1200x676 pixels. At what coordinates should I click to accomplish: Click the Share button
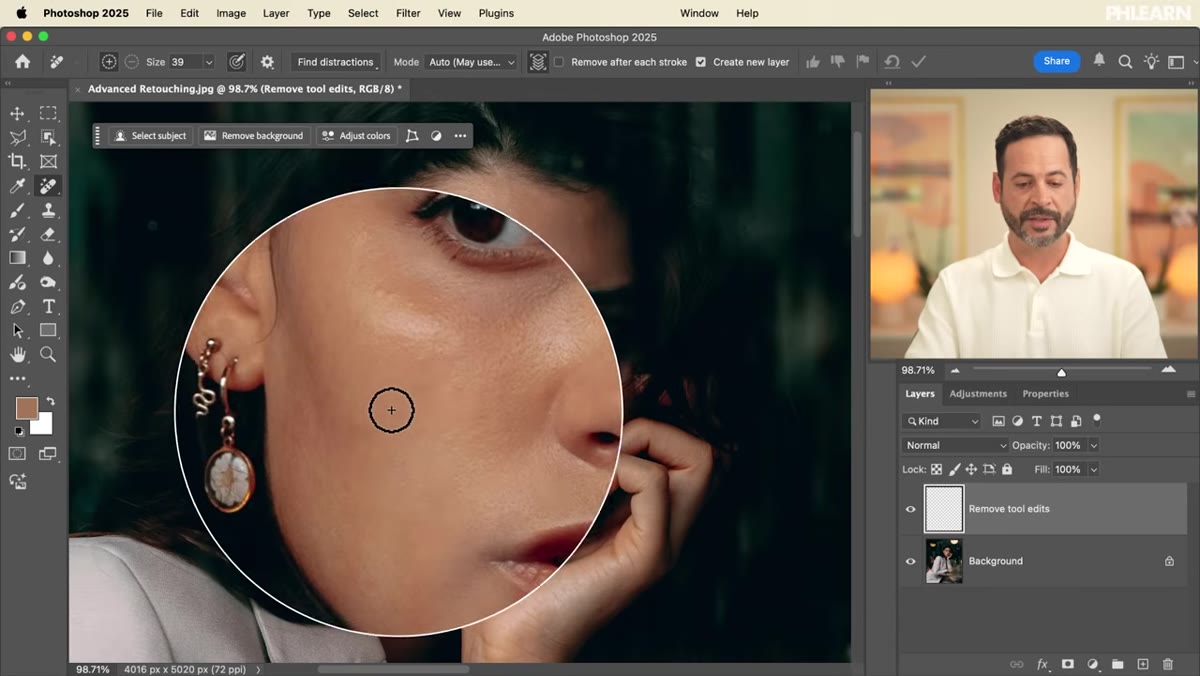click(x=1056, y=61)
